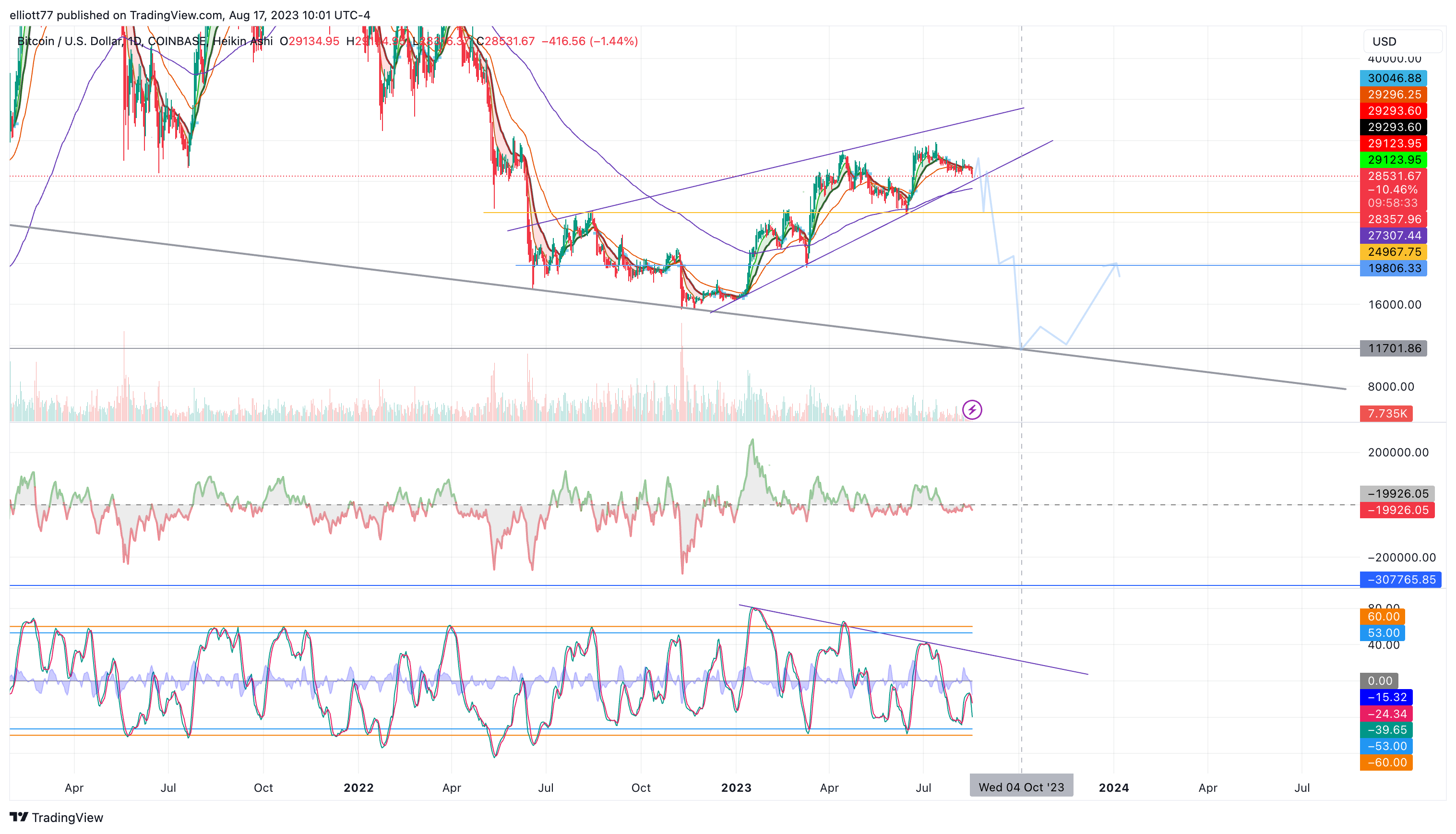Click the 200000.00 indicator axis label
The width and height of the screenshot is (1456, 834).
tap(1398, 453)
